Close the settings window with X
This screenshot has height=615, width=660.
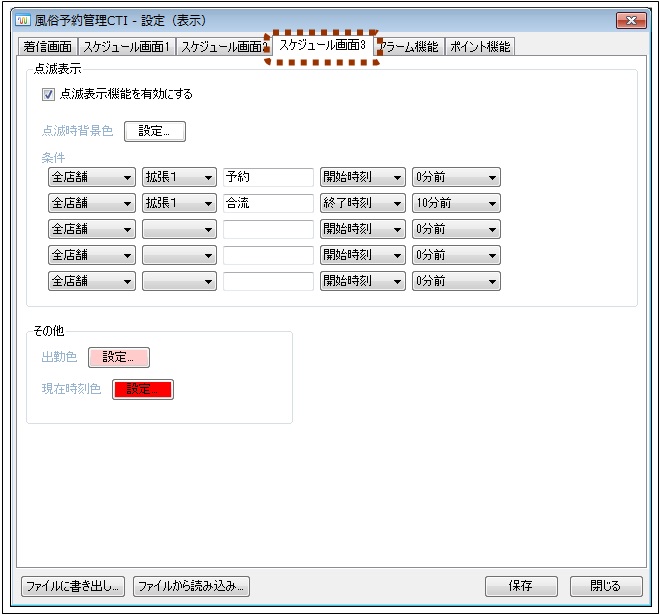630,21
